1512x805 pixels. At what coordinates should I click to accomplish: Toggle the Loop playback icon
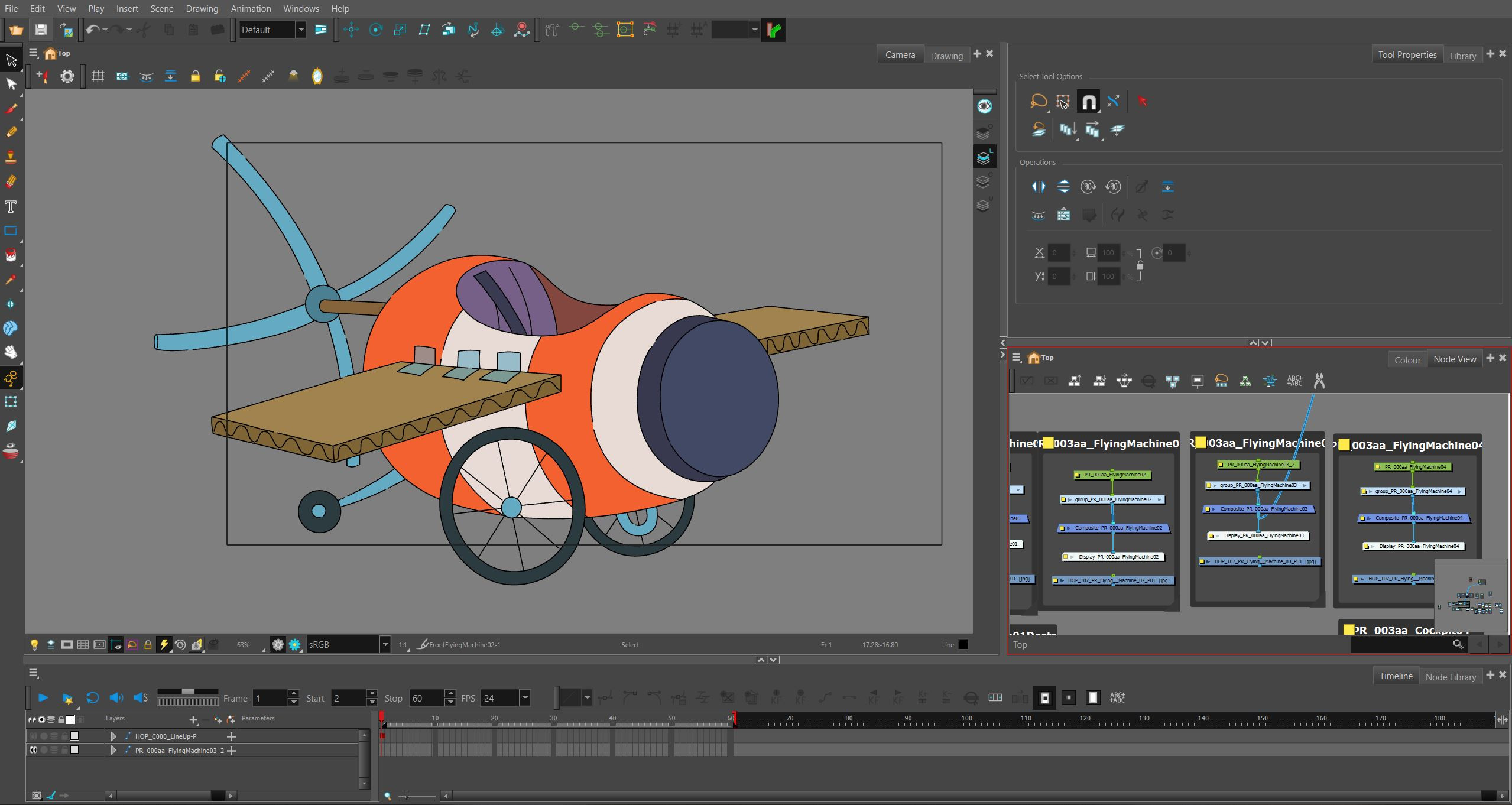point(92,698)
